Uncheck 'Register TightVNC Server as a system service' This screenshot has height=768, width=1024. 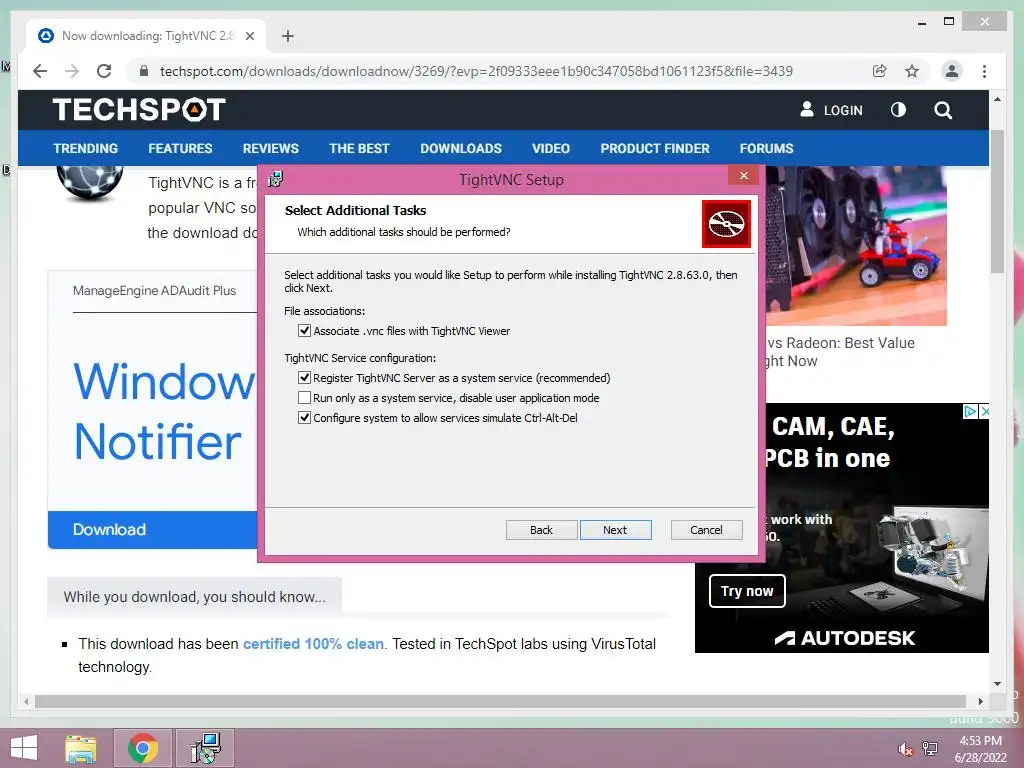click(x=304, y=377)
